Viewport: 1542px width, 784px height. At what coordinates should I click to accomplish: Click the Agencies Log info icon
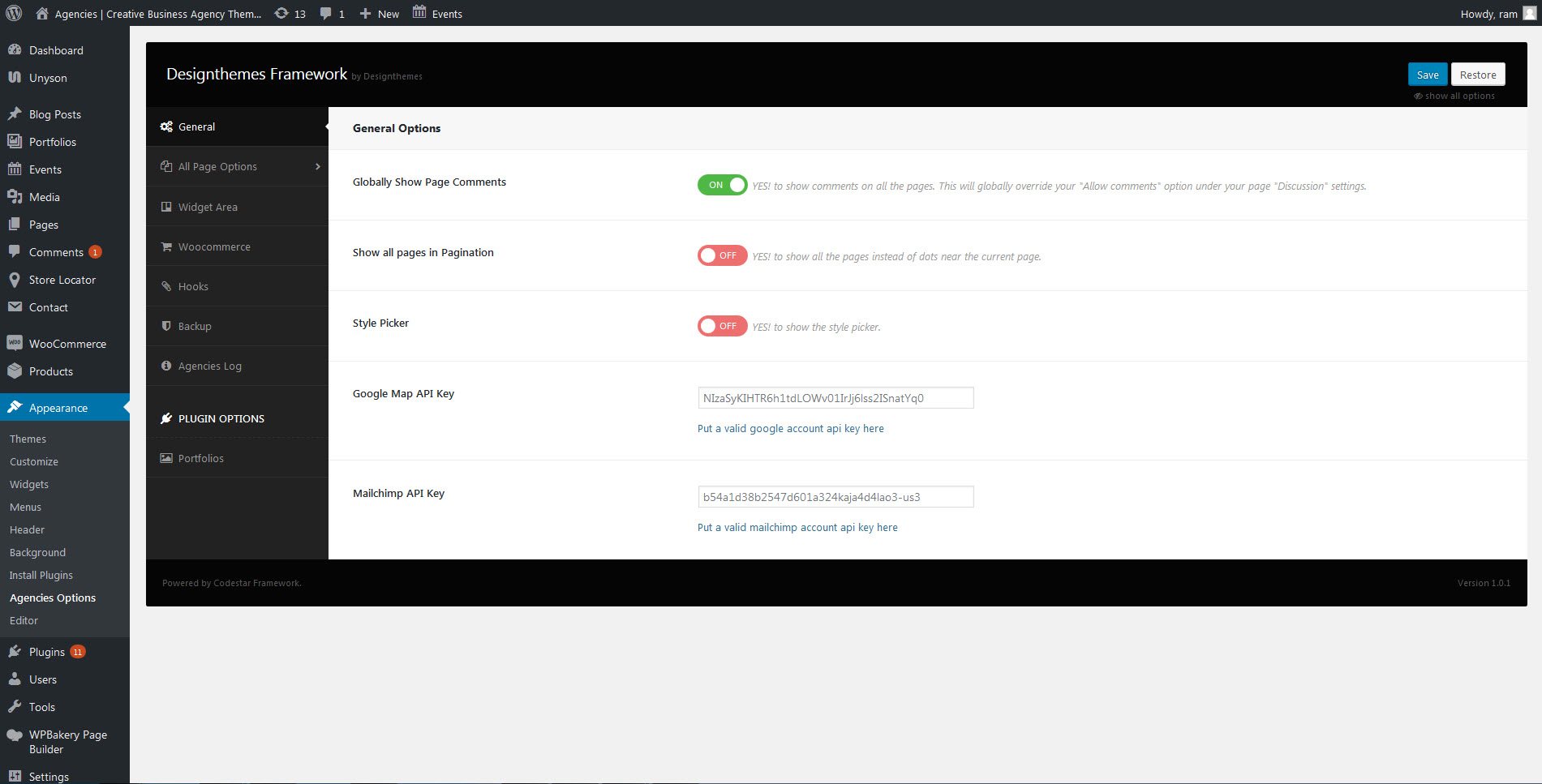pos(165,366)
